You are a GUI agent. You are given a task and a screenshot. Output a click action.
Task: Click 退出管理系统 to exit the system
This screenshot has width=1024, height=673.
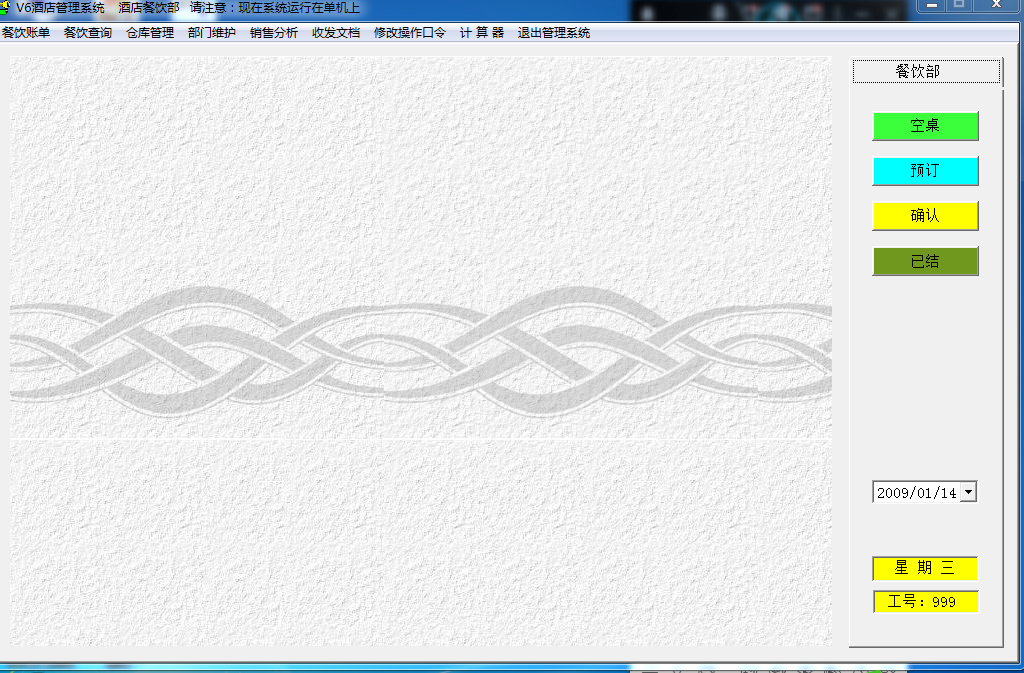tap(554, 32)
